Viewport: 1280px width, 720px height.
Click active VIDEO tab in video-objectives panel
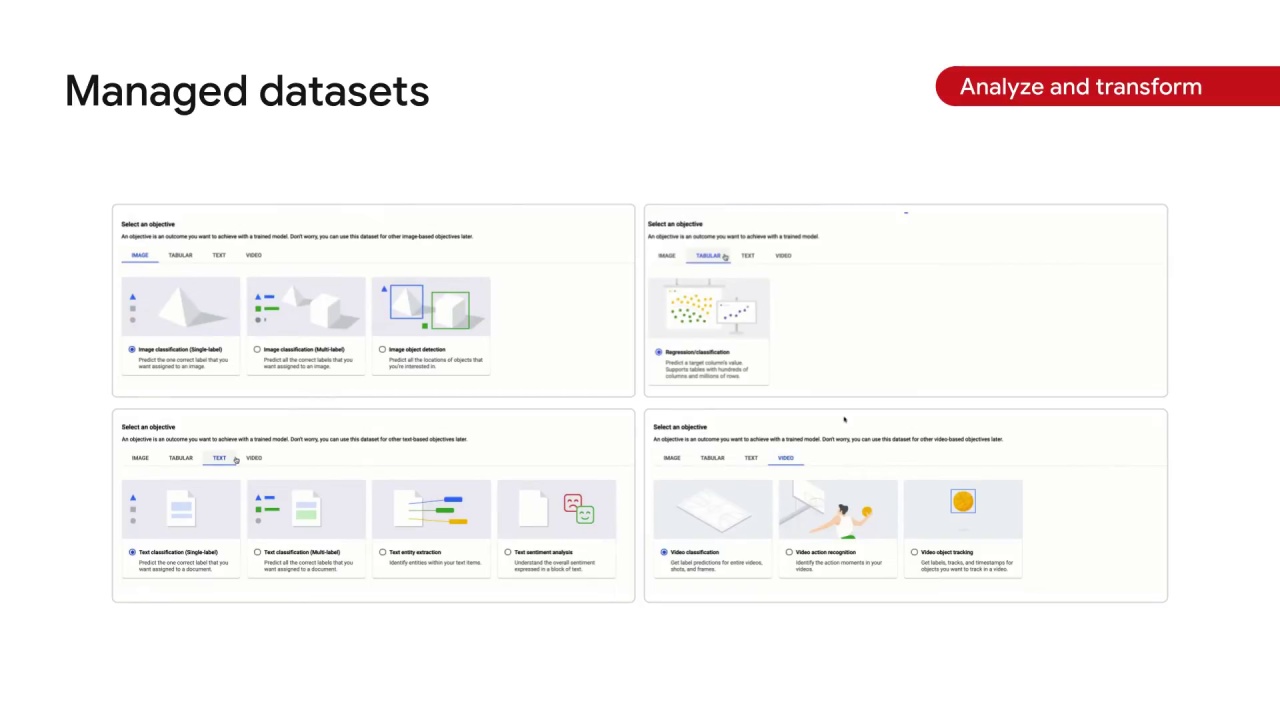pos(786,458)
